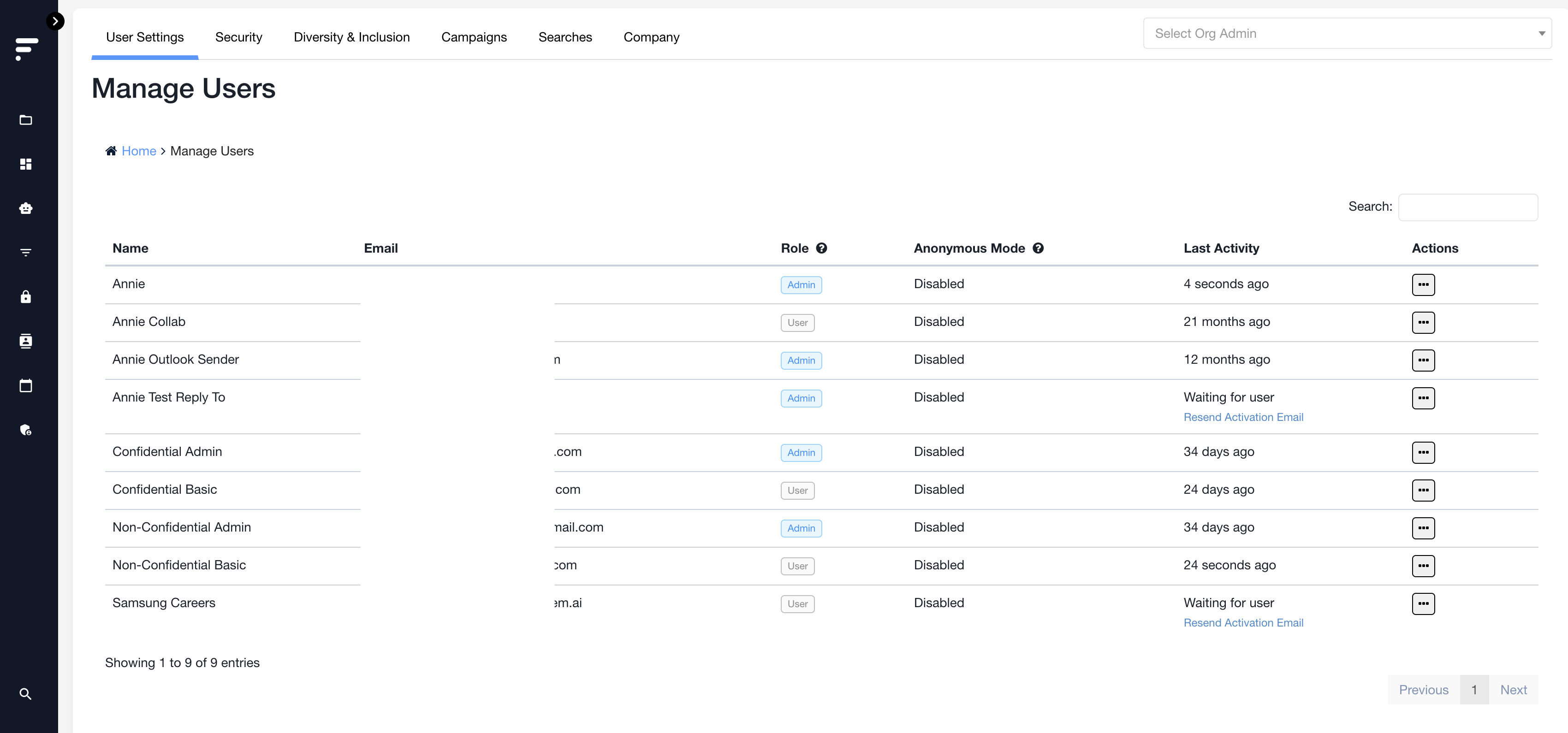This screenshot has width=1568, height=733.
Task: Open the Select Org Admin dropdown
Action: click(x=1347, y=34)
